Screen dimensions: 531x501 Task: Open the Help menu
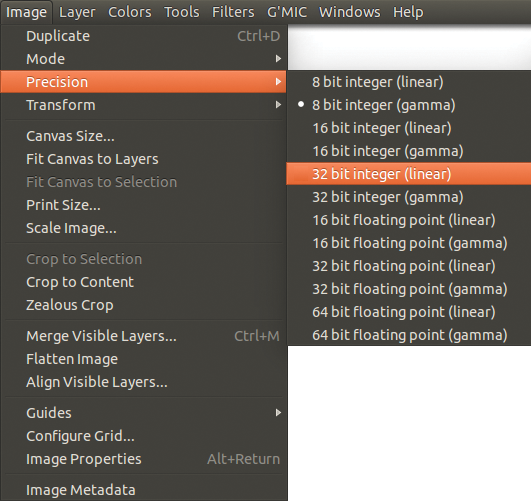coord(408,12)
